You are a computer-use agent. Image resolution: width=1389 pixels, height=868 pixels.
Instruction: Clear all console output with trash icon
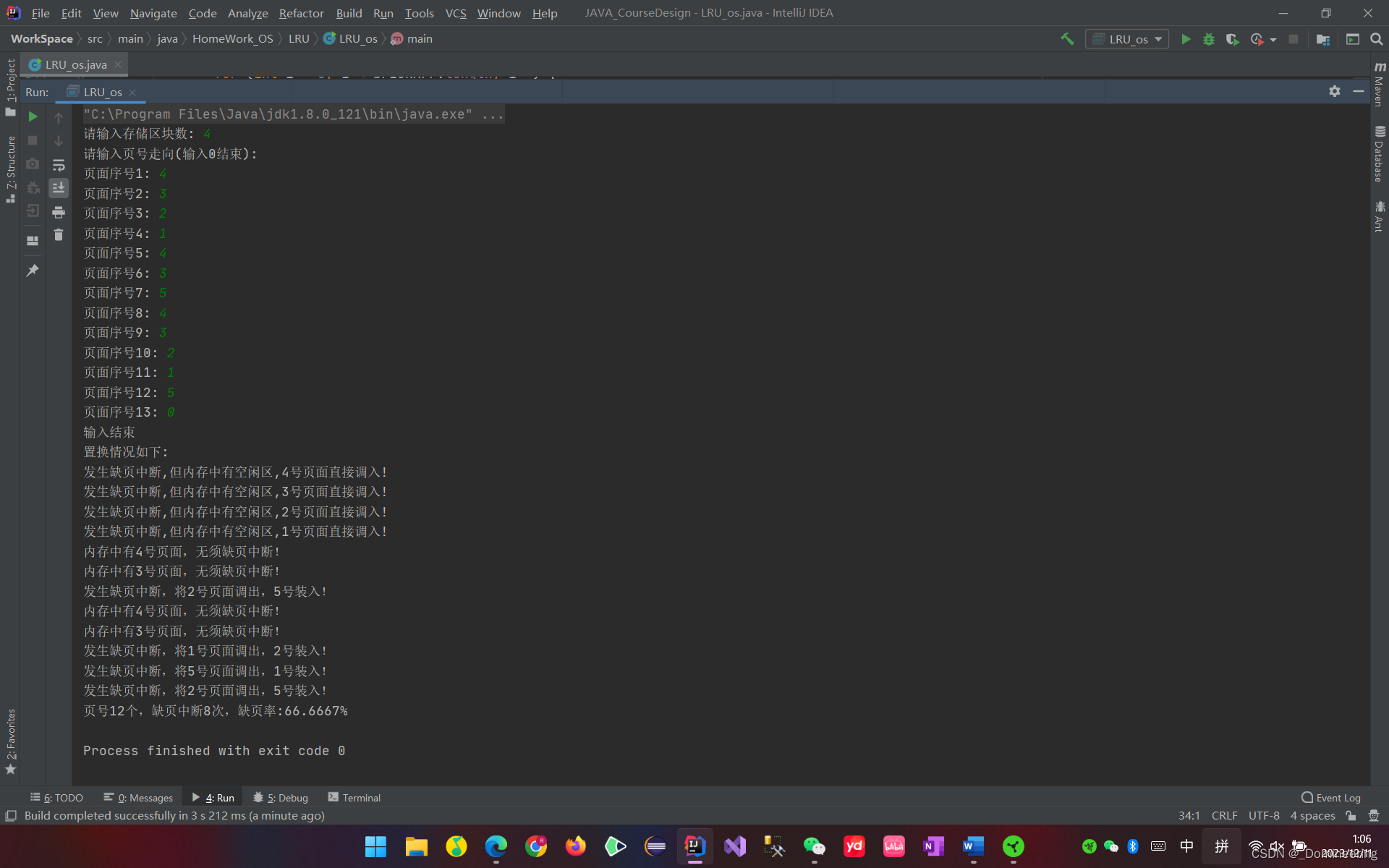tap(59, 235)
